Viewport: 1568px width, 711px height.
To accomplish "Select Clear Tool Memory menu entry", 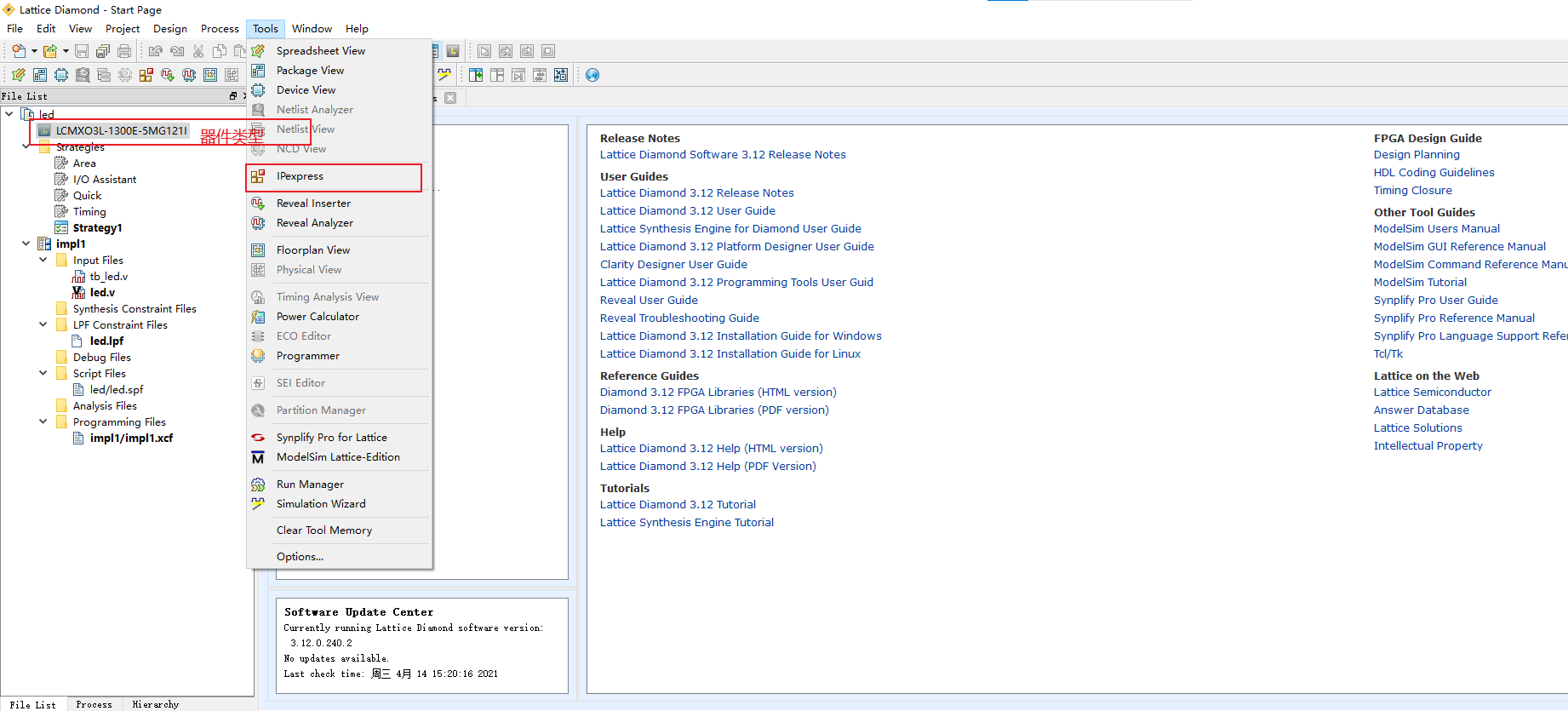I will click(339, 530).
